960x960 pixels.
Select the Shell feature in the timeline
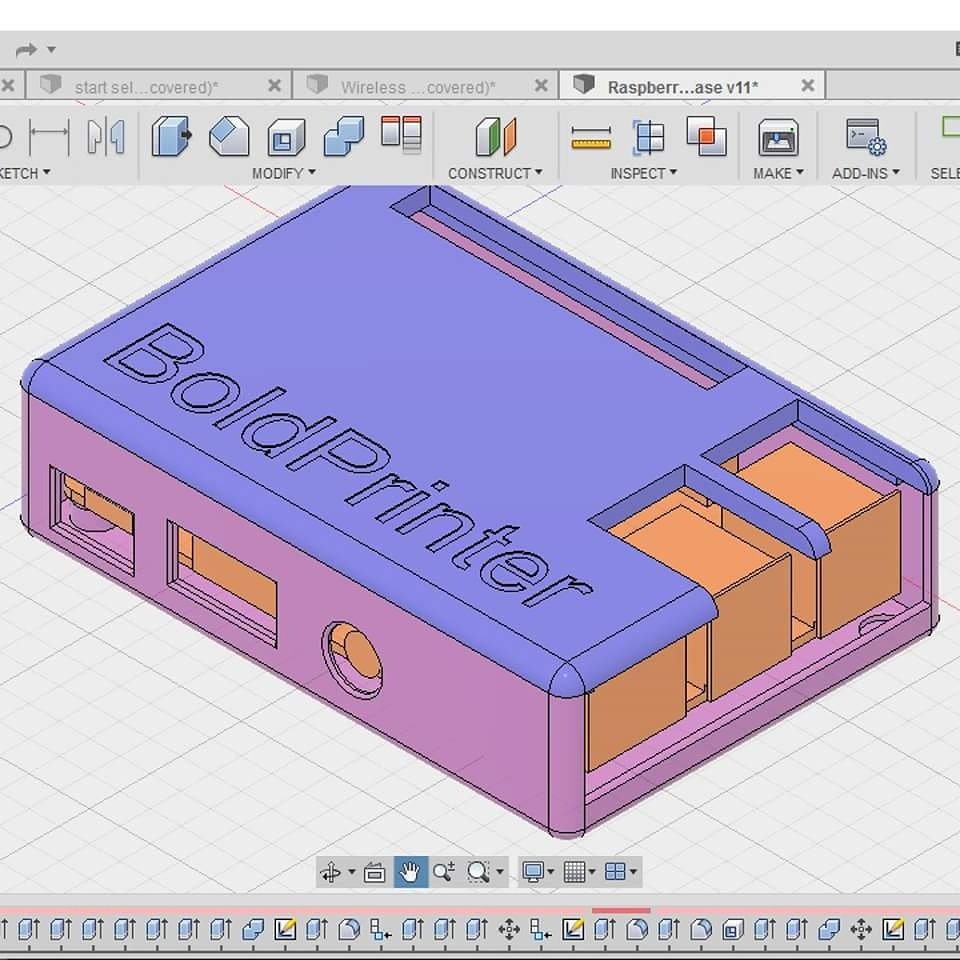732,929
